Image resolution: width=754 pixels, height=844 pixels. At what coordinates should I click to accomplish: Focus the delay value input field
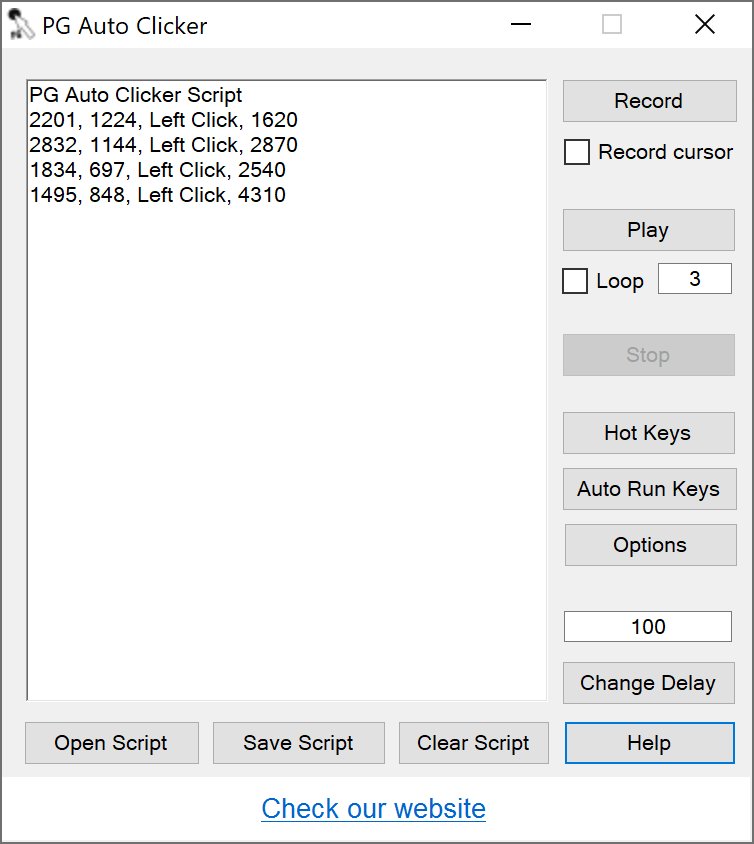[x=648, y=627]
